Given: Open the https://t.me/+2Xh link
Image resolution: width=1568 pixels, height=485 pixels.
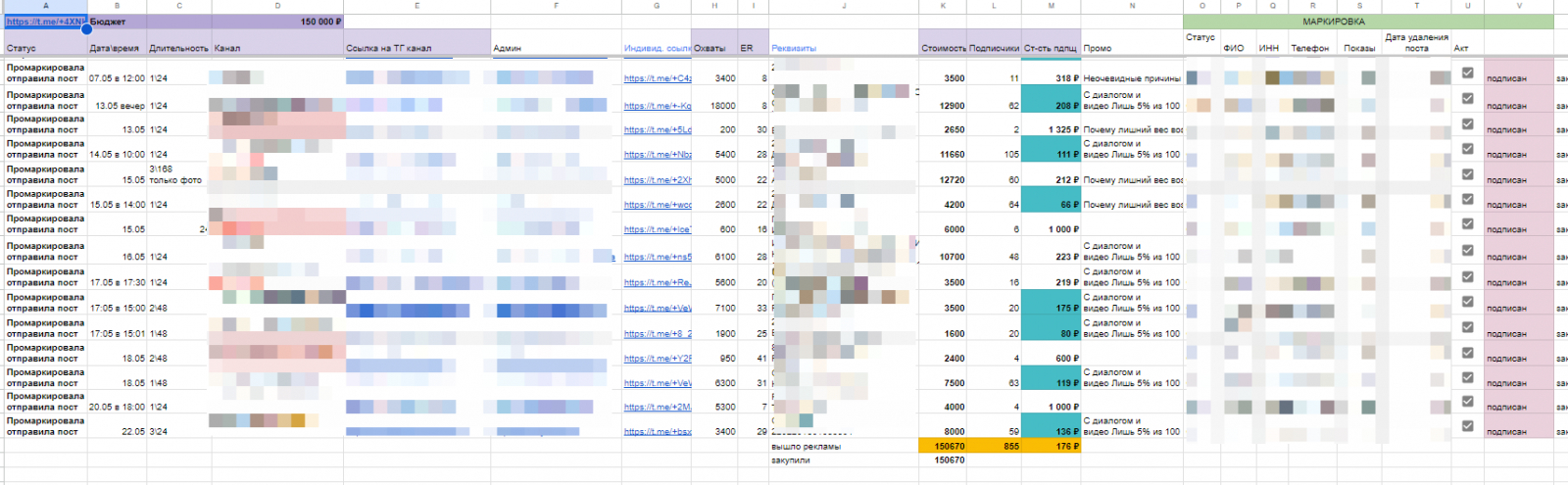Looking at the screenshot, I should coord(658,180).
